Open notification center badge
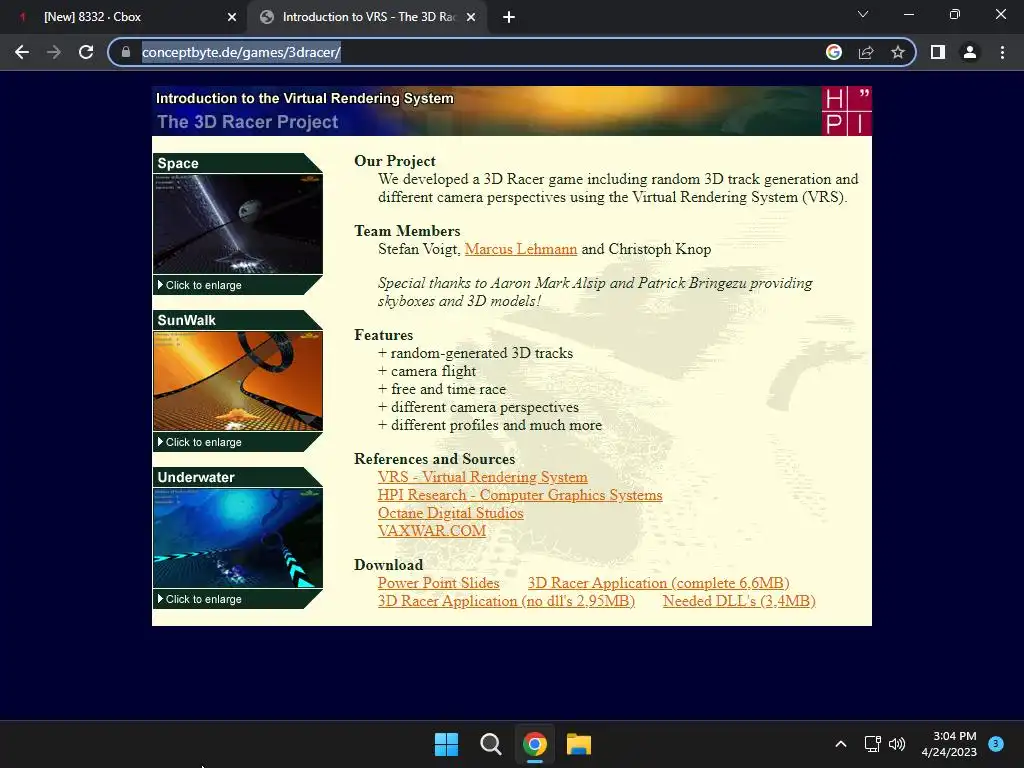Viewport: 1024px width, 768px height. 996,743
